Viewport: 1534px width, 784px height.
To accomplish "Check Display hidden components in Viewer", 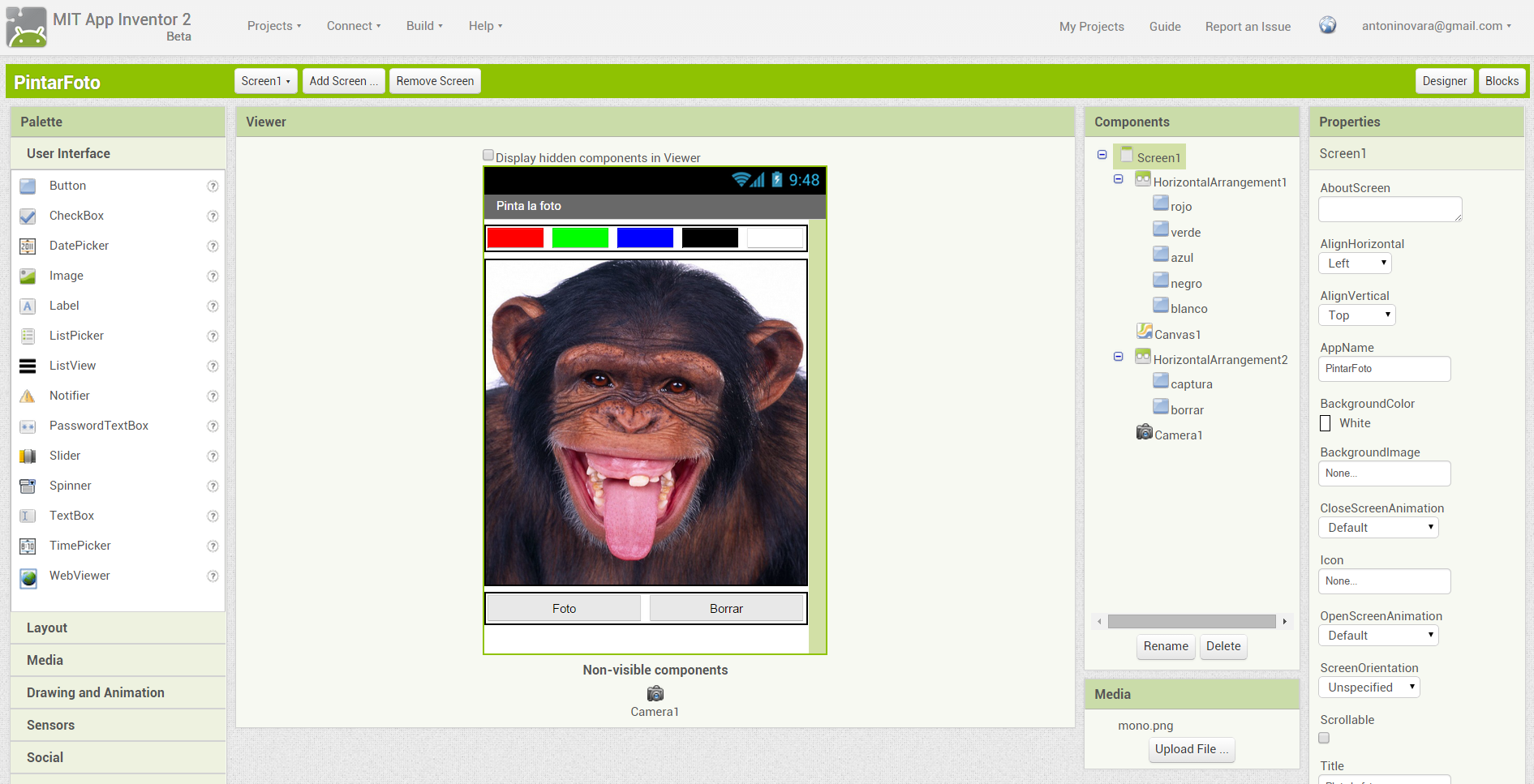I will pyautogui.click(x=488, y=154).
